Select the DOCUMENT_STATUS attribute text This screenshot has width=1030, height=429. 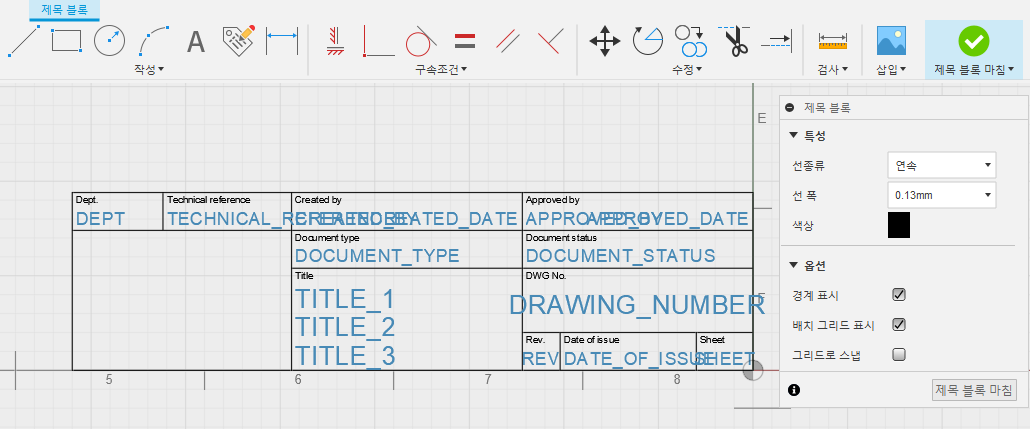pyautogui.click(x=620, y=256)
